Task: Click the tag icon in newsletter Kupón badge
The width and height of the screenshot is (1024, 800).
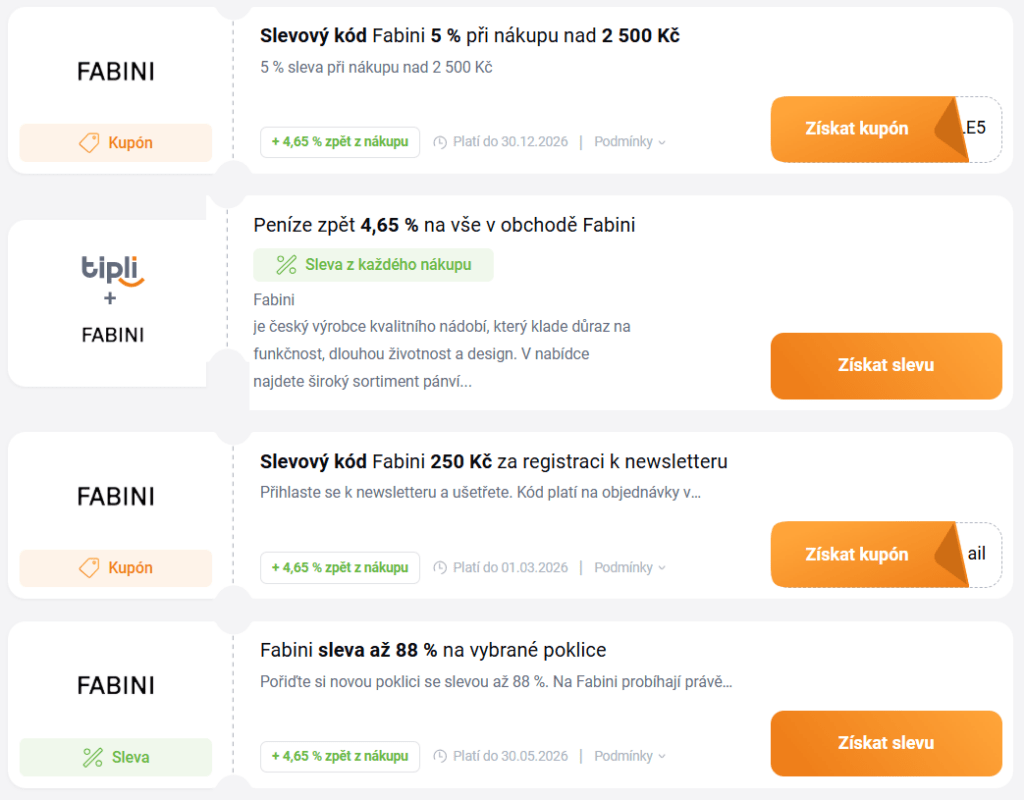Action: click(89, 568)
